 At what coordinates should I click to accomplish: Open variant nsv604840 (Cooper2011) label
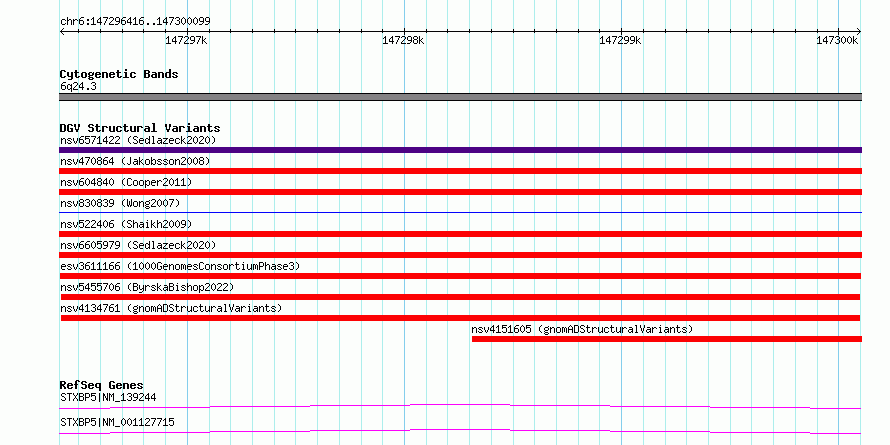(126, 182)
